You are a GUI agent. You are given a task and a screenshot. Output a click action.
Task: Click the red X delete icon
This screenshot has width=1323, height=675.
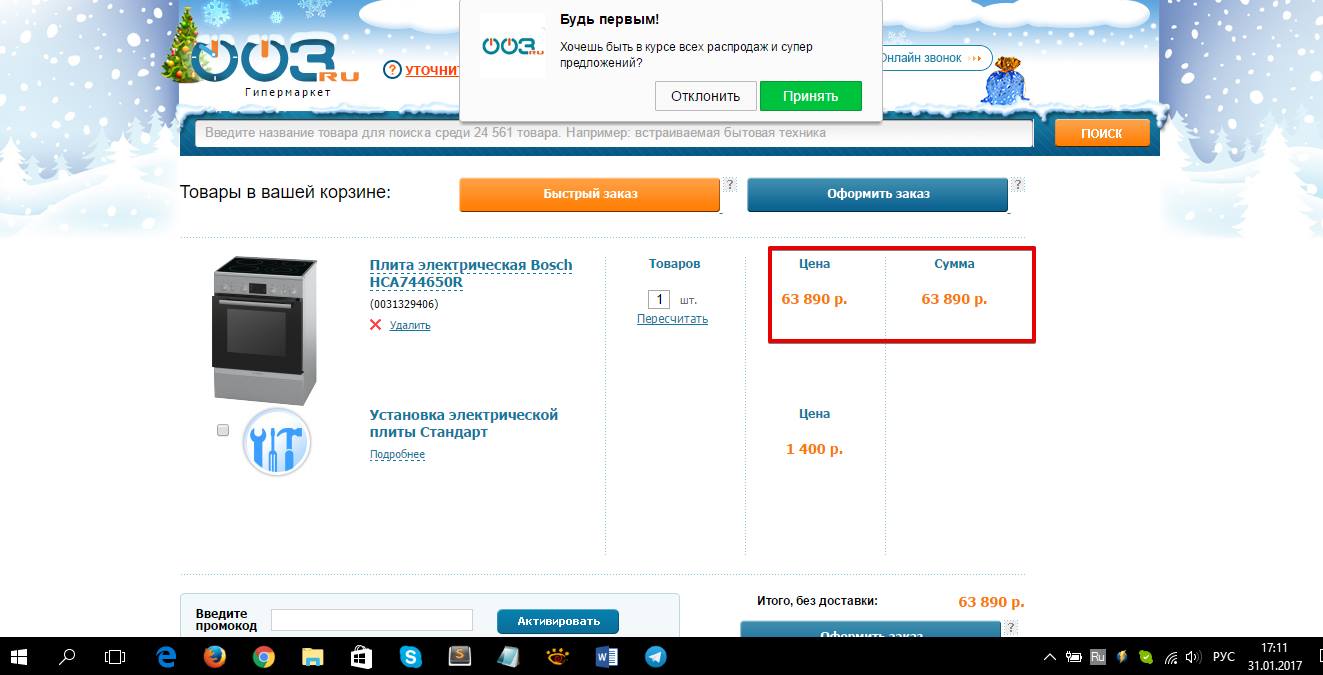[376, 325]
